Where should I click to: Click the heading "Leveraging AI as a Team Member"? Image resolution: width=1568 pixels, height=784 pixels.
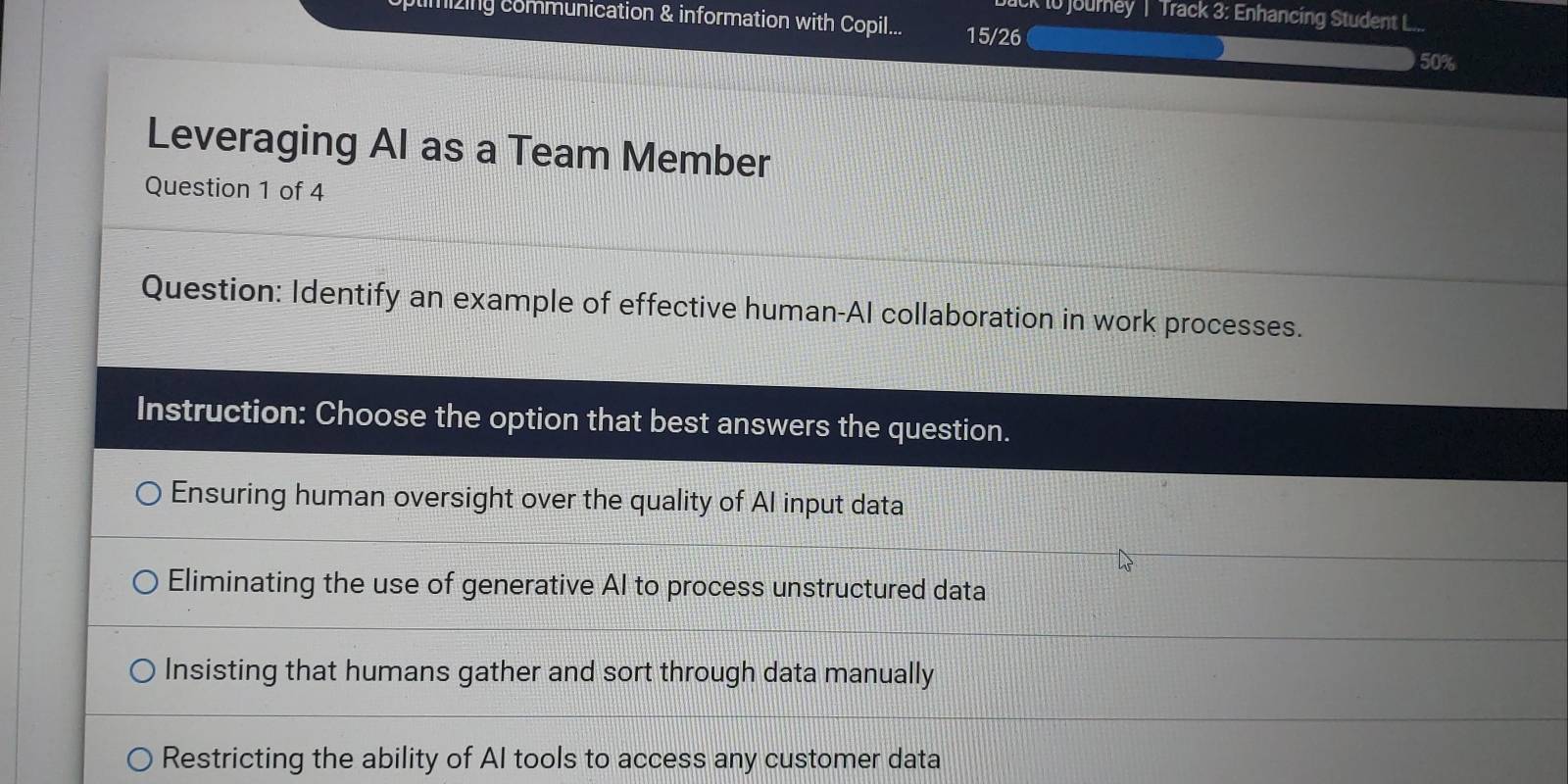pyautogui.click(x=456, y=147)
